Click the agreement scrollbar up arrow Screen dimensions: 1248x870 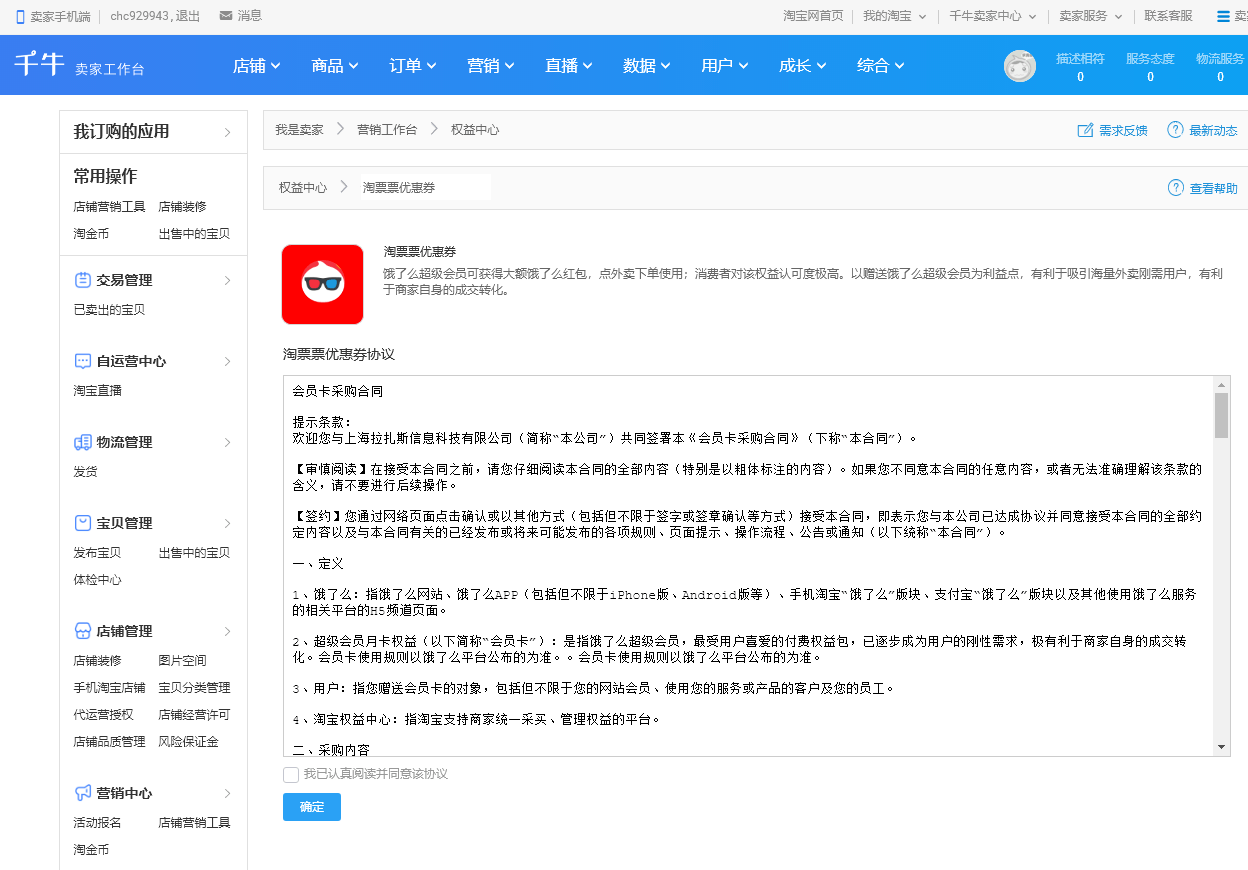pos(1222,385)
